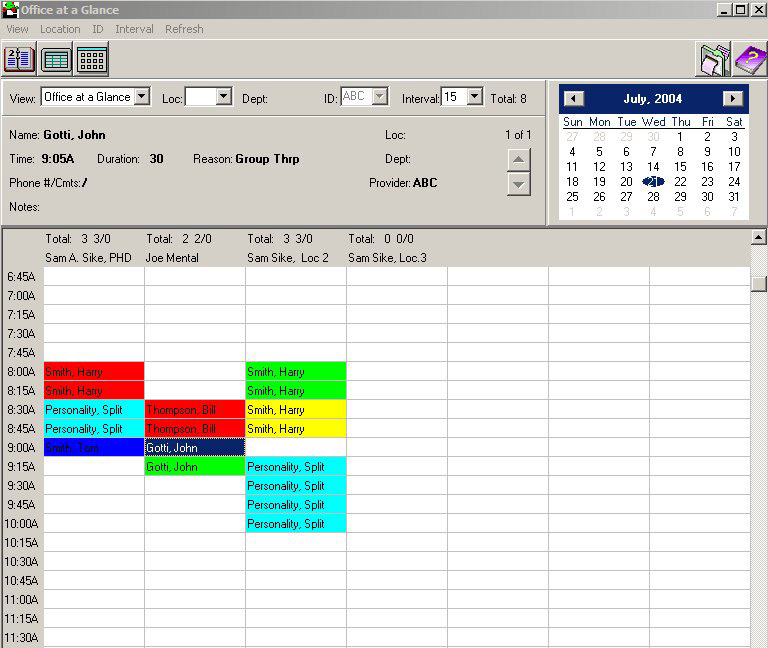This screenshot has height=648, width=768.
Task: Open the appointment book view icon
Action: click(20, 59)
